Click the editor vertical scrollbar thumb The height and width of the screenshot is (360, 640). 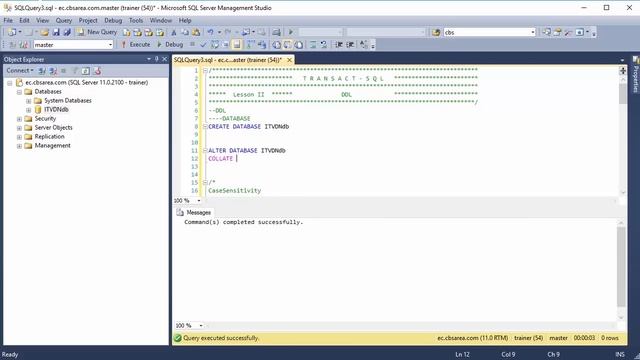[622, 94]
